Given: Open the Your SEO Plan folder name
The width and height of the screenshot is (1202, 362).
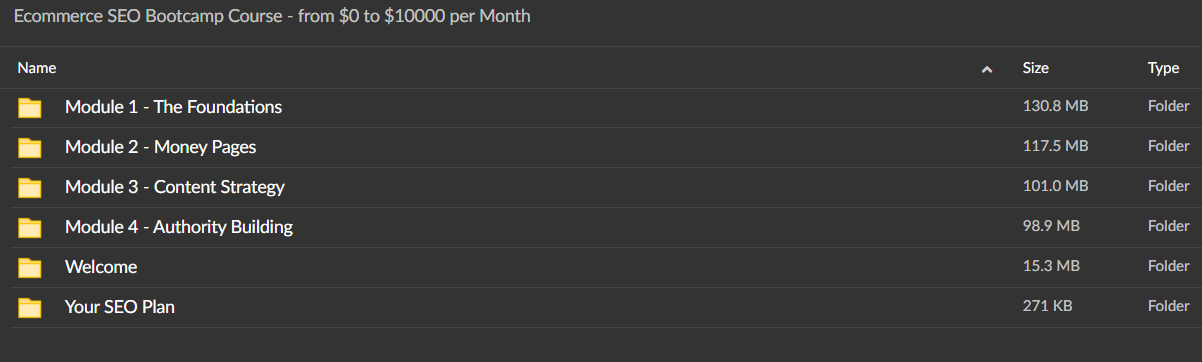Looking at the screenshot, I should (x=120, y=307).
